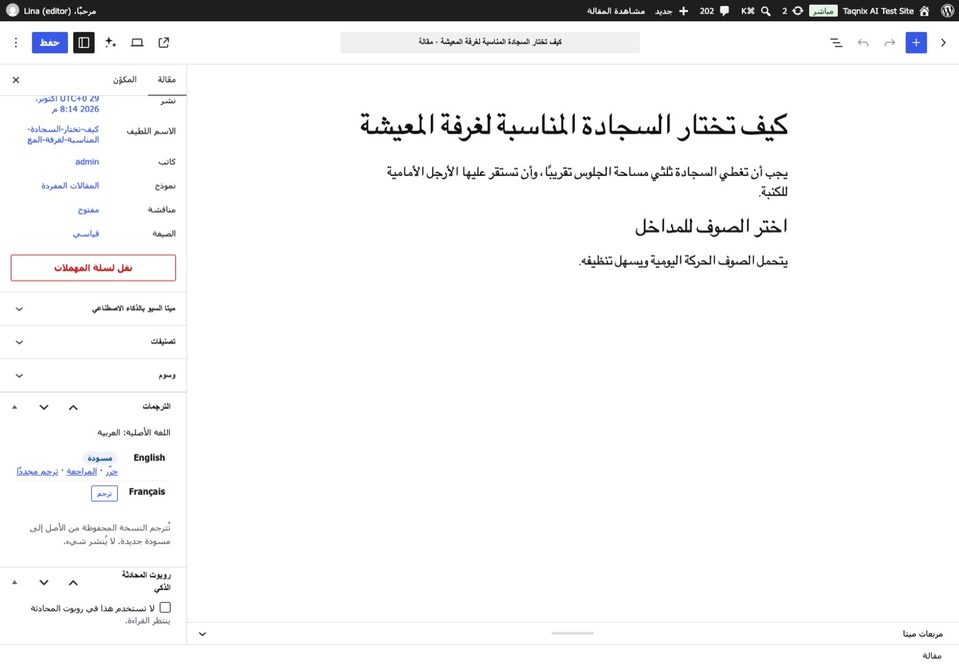Click paragraph يتحمل الصوف الحركة اليومية

click(x=683, y=261)
